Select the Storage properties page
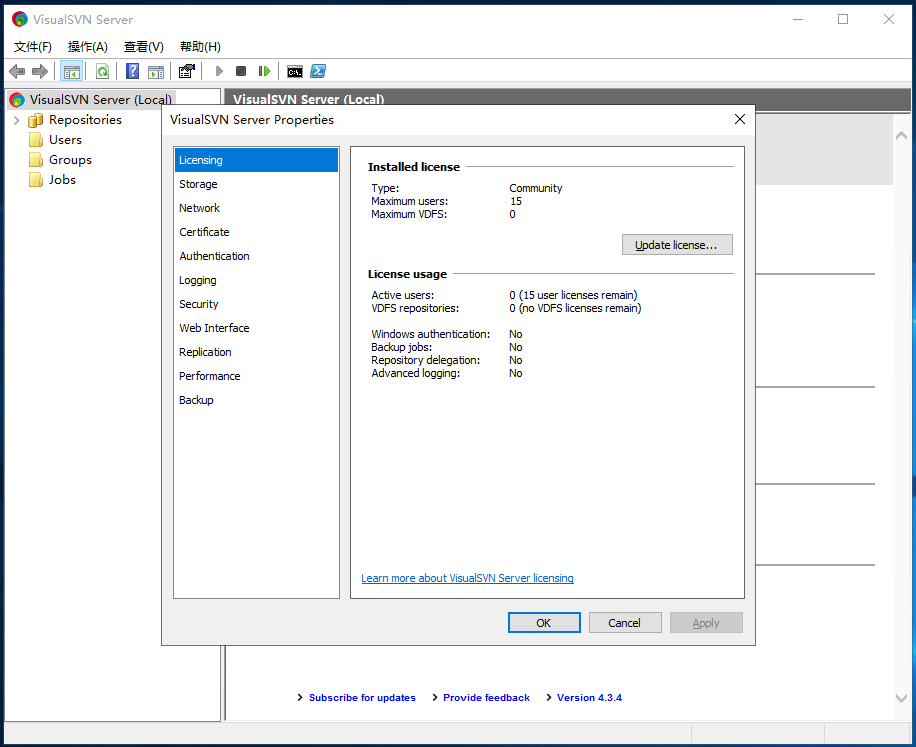This screenshot has height=747, width=916. pyautogui.click(x=256, y=184)
